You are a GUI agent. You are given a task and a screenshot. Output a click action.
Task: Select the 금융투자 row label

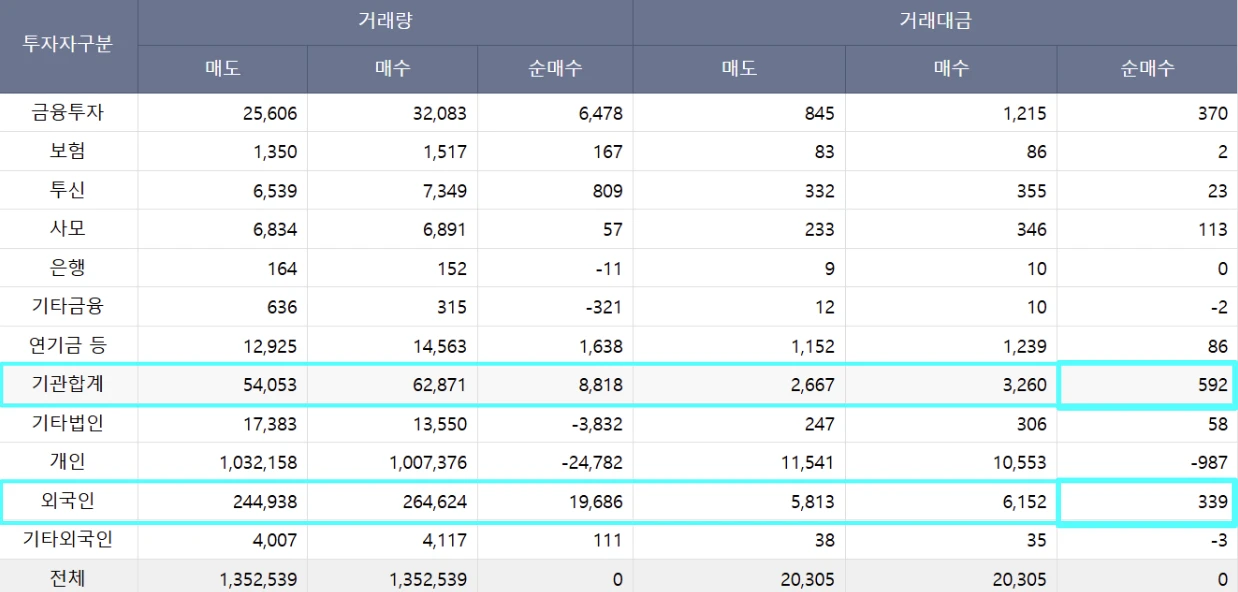point(68,113)
